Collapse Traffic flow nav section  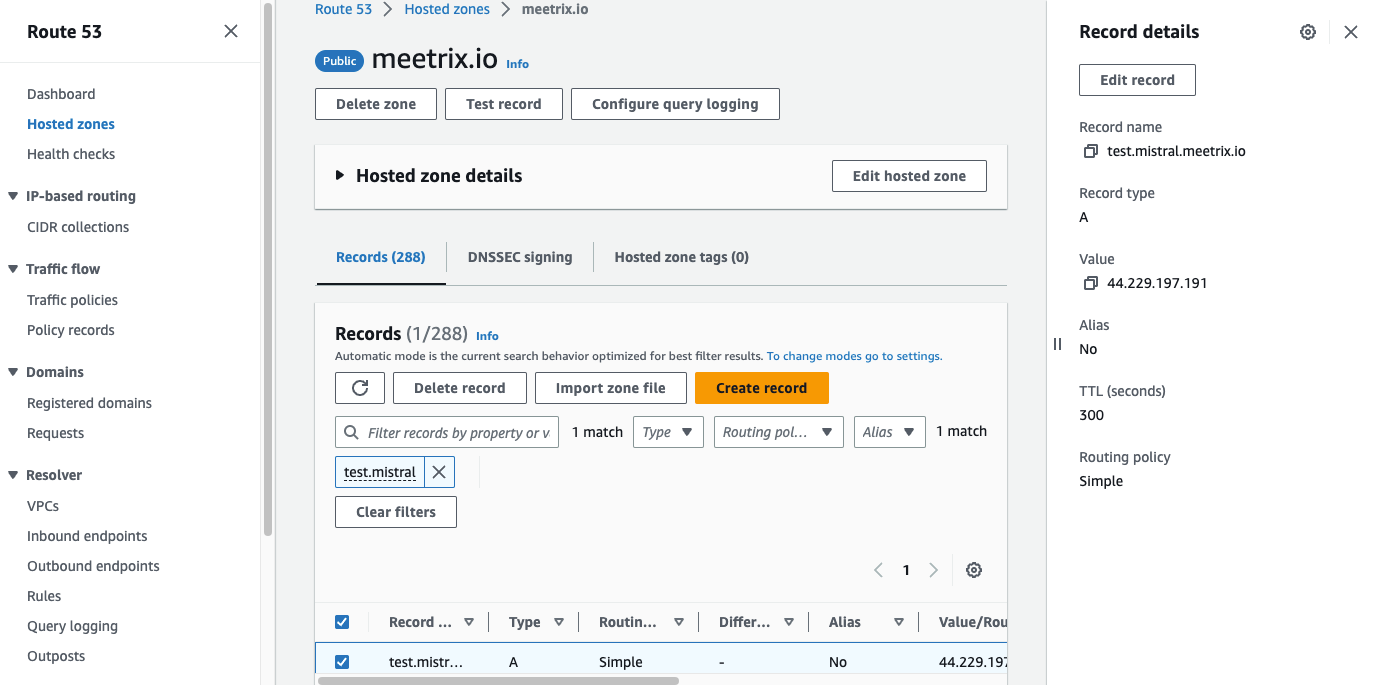click(x=14, y=269)
